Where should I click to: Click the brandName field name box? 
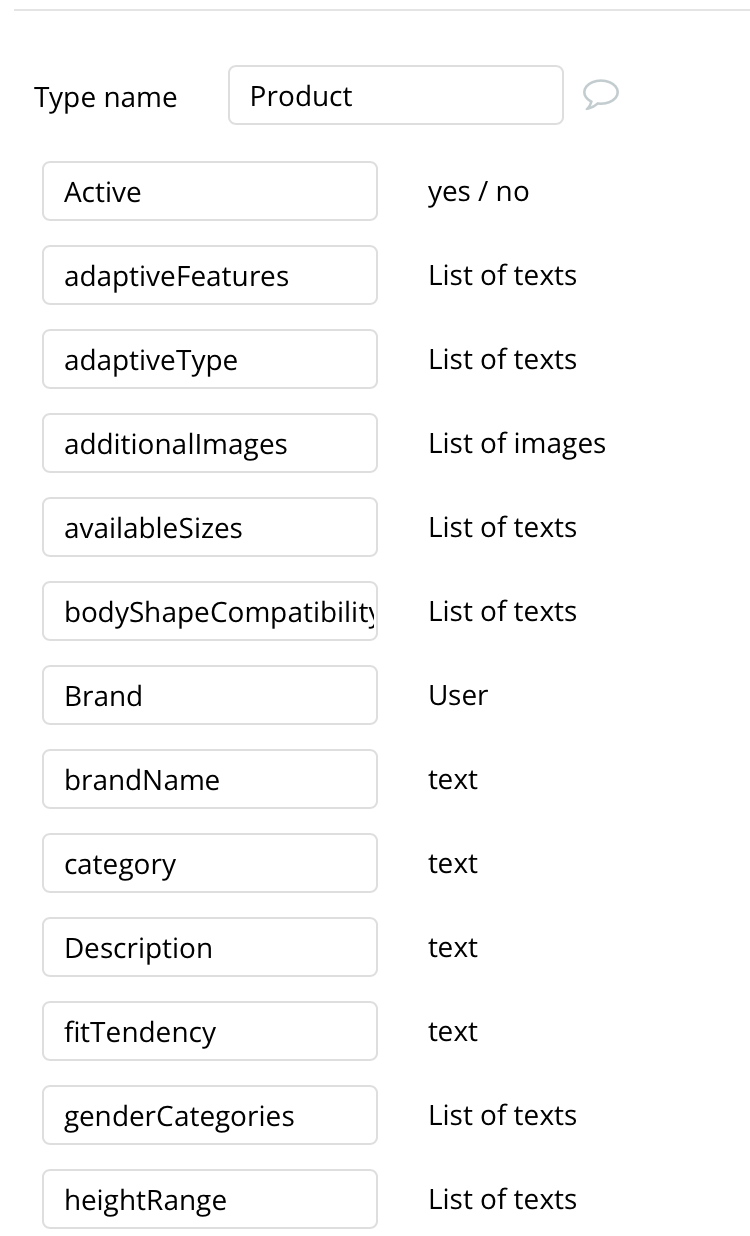(x=210, y=779)
